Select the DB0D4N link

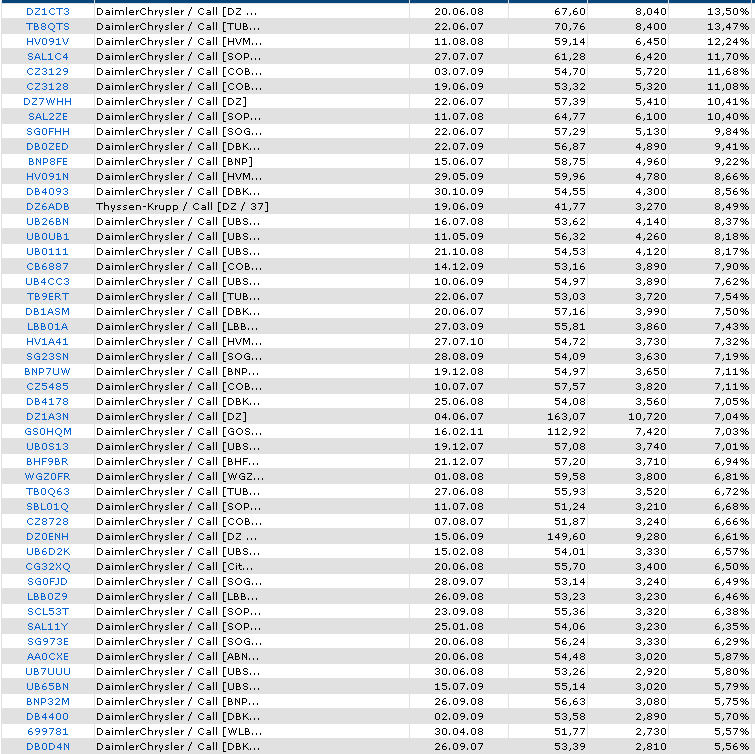48,746
